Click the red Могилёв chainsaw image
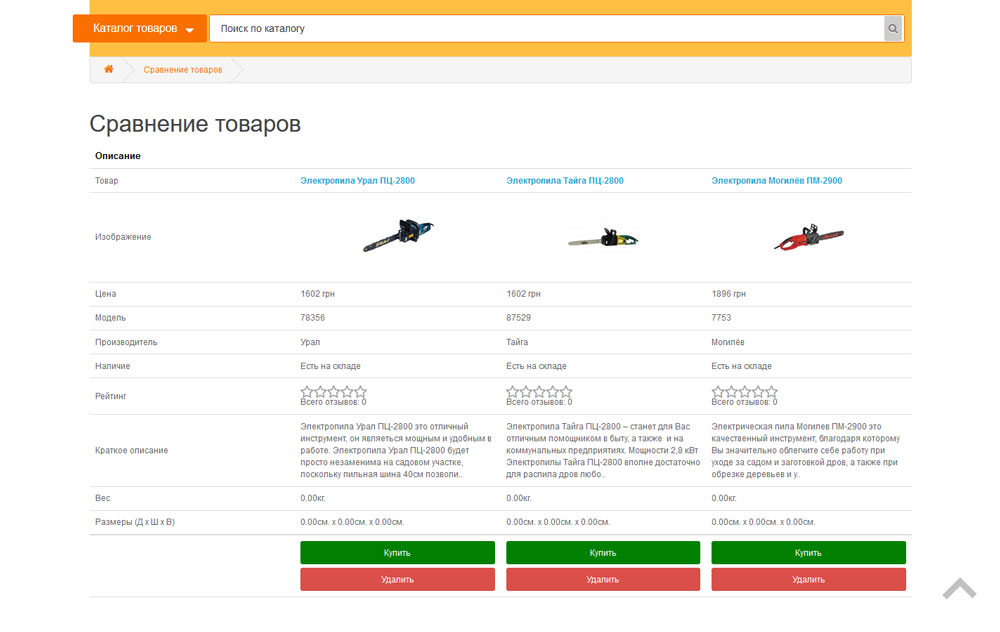The width and height of the screenshot is (1000, 632). tap(808, 237)
